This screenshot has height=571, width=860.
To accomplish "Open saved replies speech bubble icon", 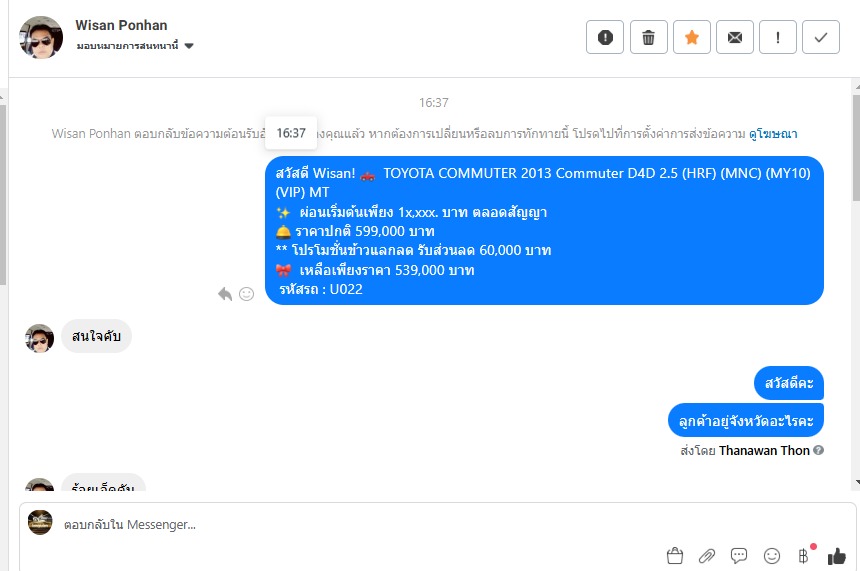I will pyautogui.click(x=739, y=556).
